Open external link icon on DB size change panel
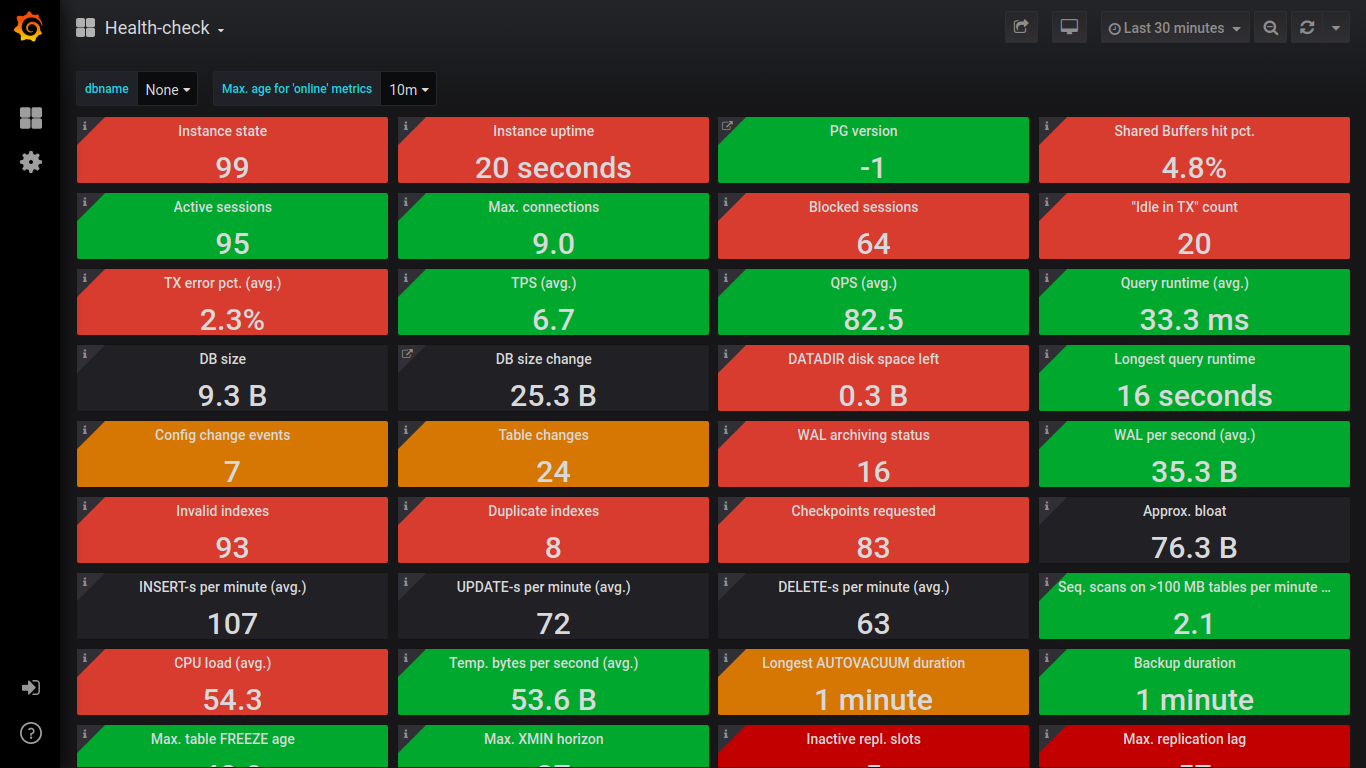The image size is (1366, 768). pyautogui.click(x=407, y=354)
